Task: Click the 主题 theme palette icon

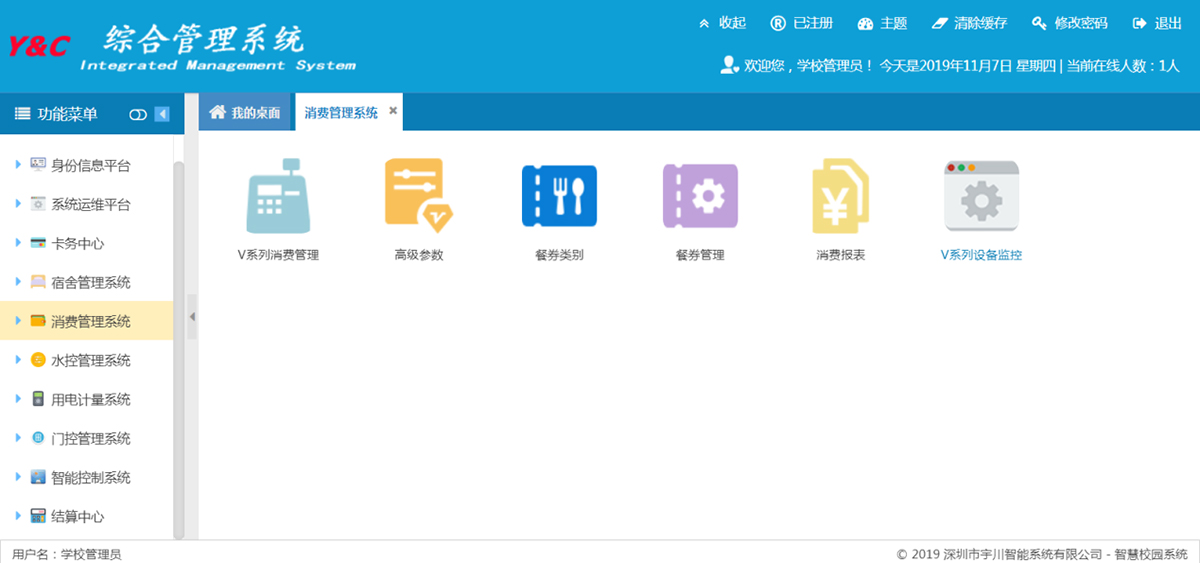Action: pos(866,23)
